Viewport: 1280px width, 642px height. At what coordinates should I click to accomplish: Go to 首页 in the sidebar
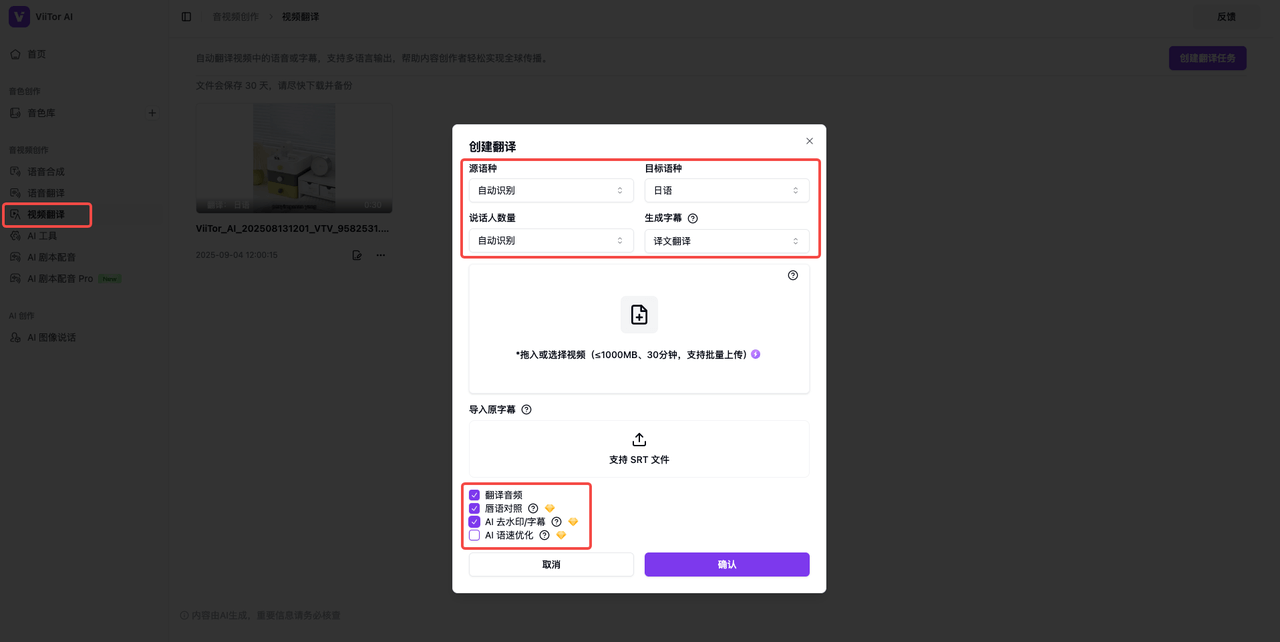[36, 54]
